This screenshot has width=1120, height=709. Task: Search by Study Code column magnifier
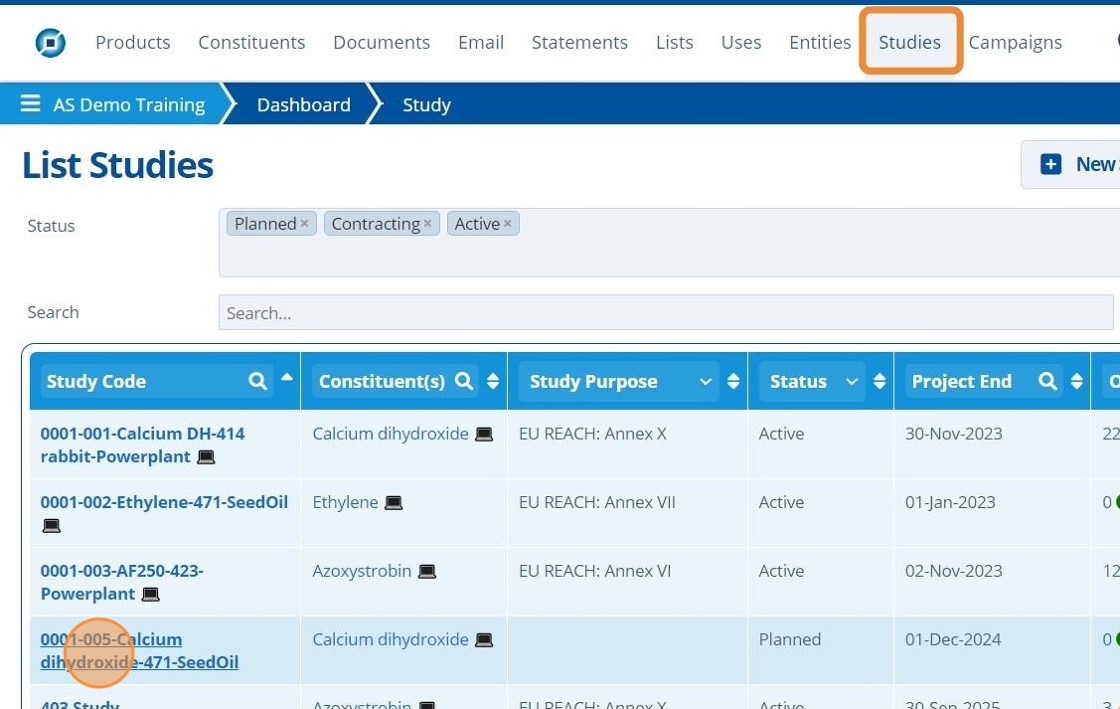pos(258,381)
